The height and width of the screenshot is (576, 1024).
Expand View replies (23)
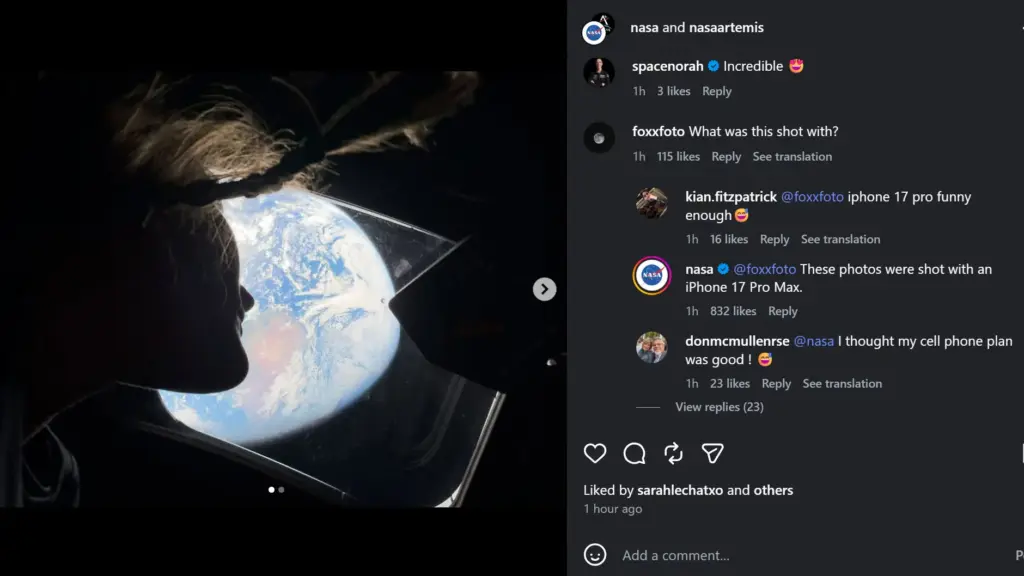(719, 407)
